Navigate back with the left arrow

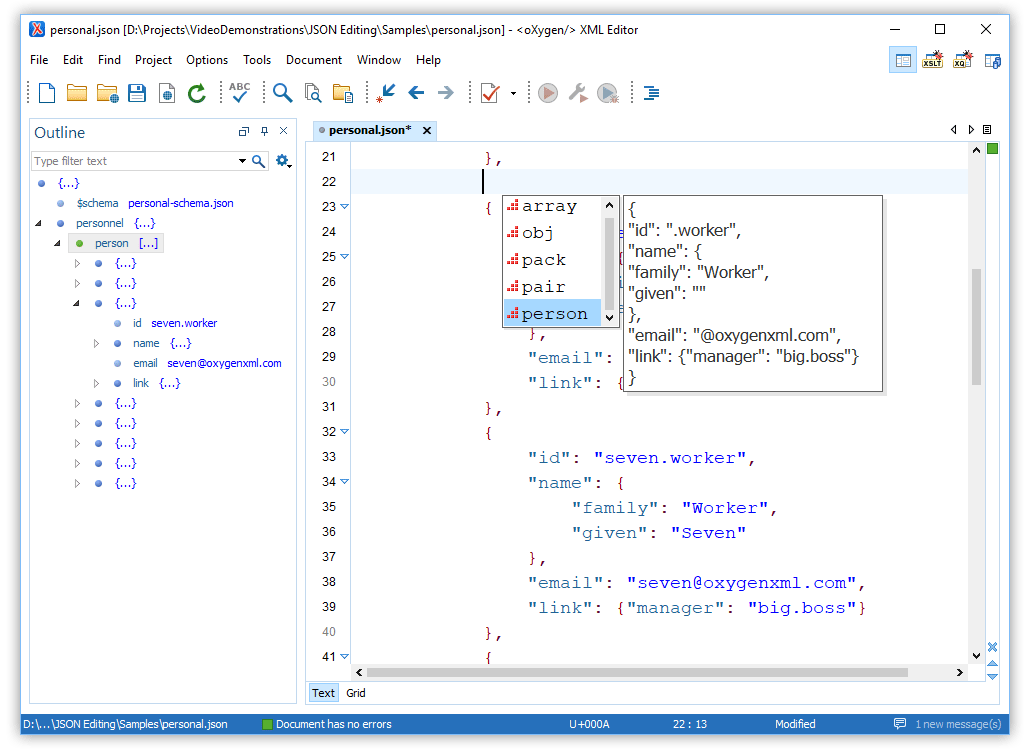[416, 93]
